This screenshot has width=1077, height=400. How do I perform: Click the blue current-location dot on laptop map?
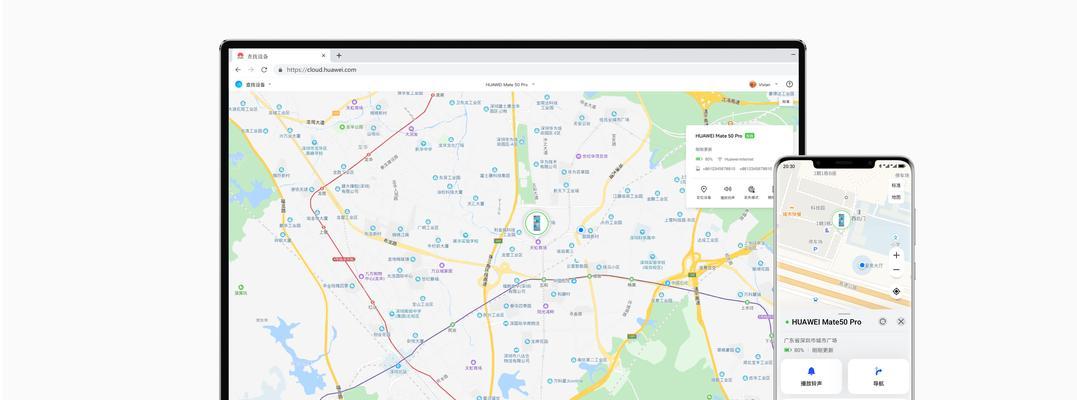point(581,230)
